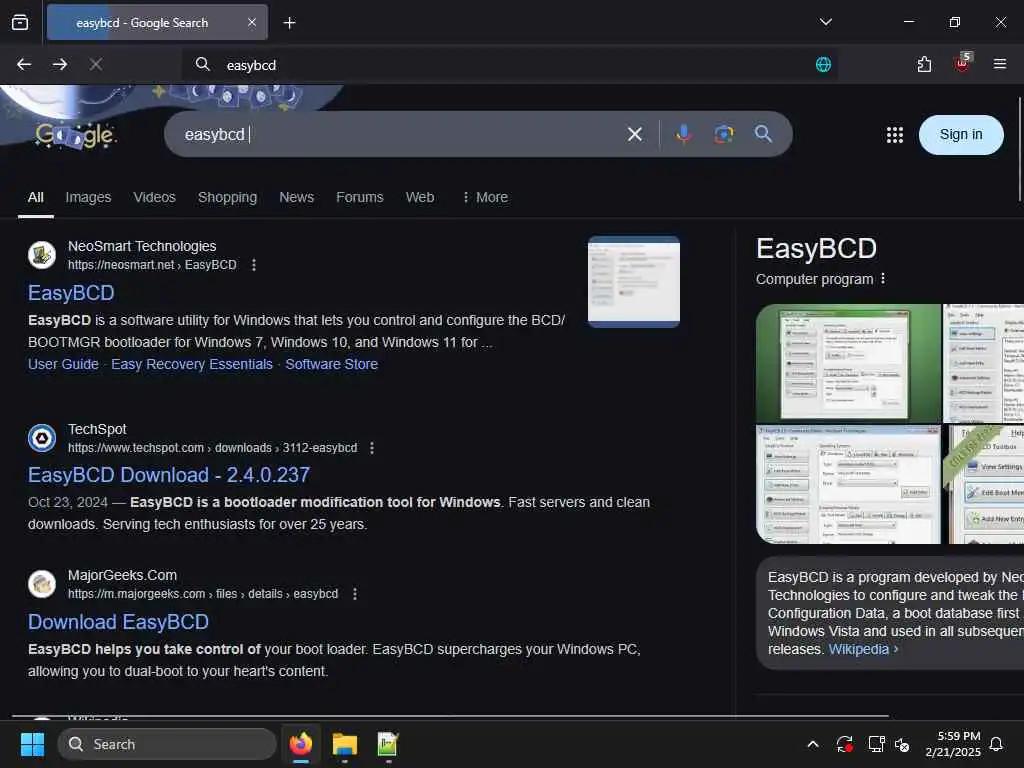Select the All results tab
Screen dimensions: 1024x768
click(36, 197)
